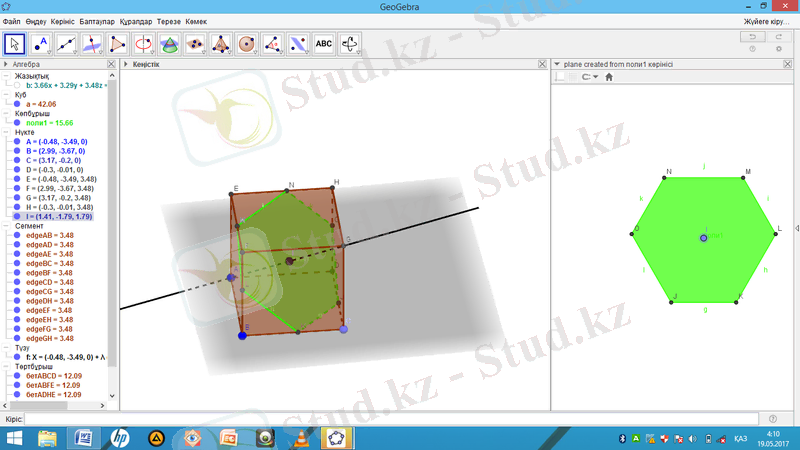Viewport: 800px width, 450px height.
Task: Collapse the Сегмент category
Action: point(7,226)
